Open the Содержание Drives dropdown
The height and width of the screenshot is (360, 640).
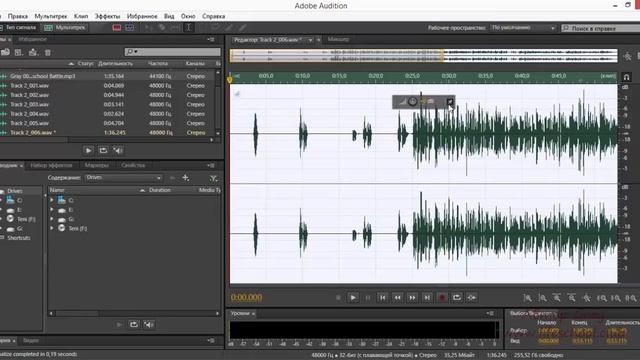(x=123, y=178)
